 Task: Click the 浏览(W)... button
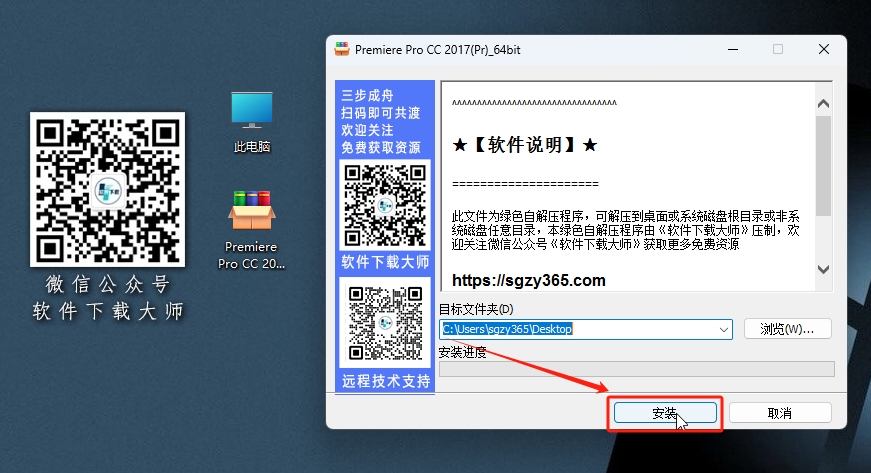pyautogui.click(x=787, y=329)
